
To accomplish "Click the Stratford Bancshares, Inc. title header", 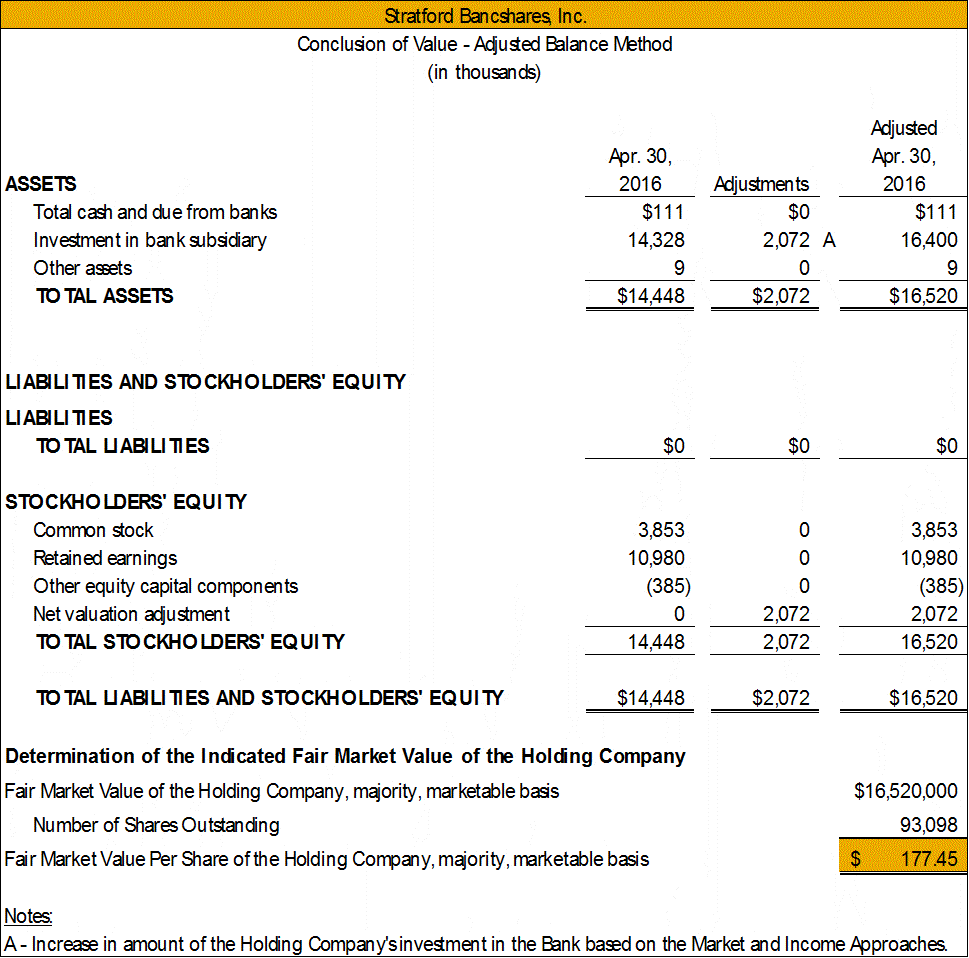I will (484, 16).
